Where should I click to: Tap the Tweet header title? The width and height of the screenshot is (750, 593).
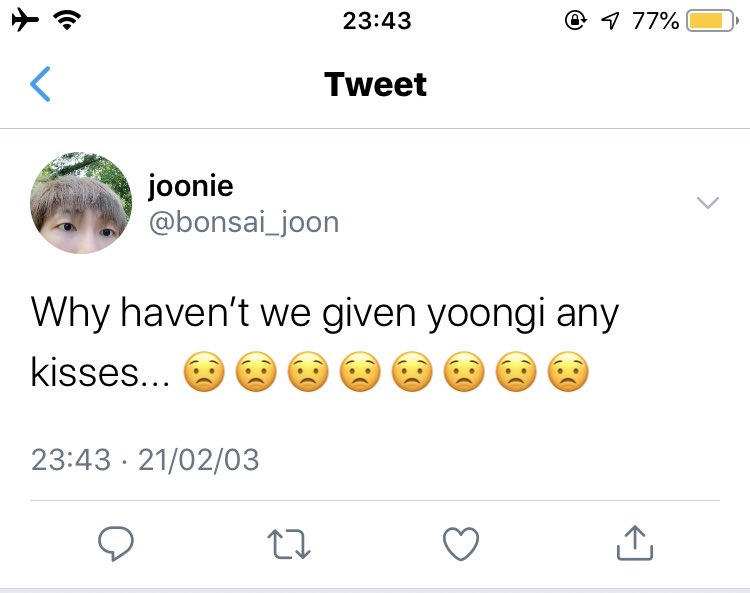point(375,84)
